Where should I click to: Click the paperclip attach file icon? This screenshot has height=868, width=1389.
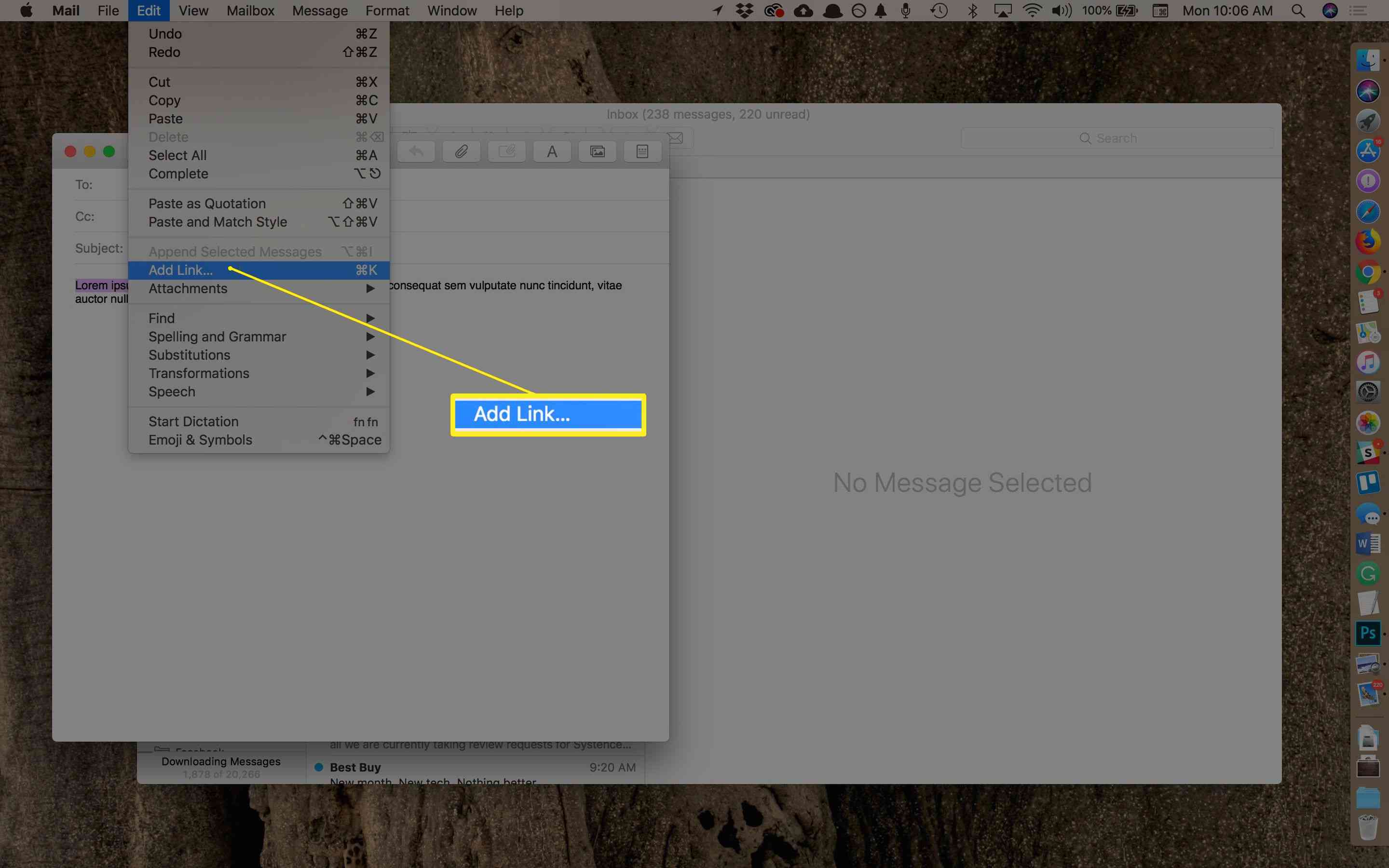tap(461, 151)
